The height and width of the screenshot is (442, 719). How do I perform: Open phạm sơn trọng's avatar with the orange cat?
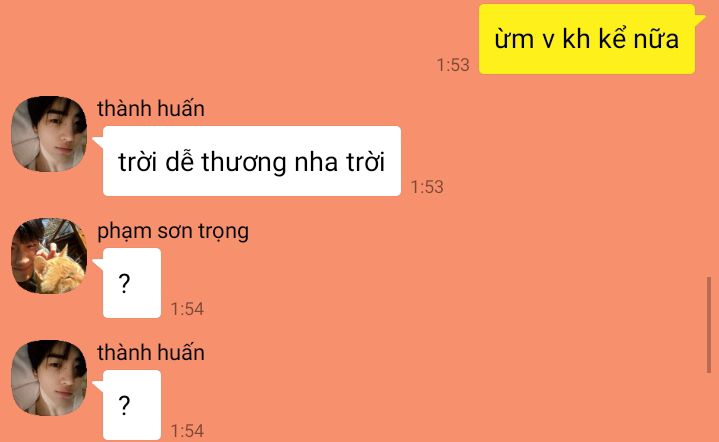pyautogui.click(x=49, y=256)
